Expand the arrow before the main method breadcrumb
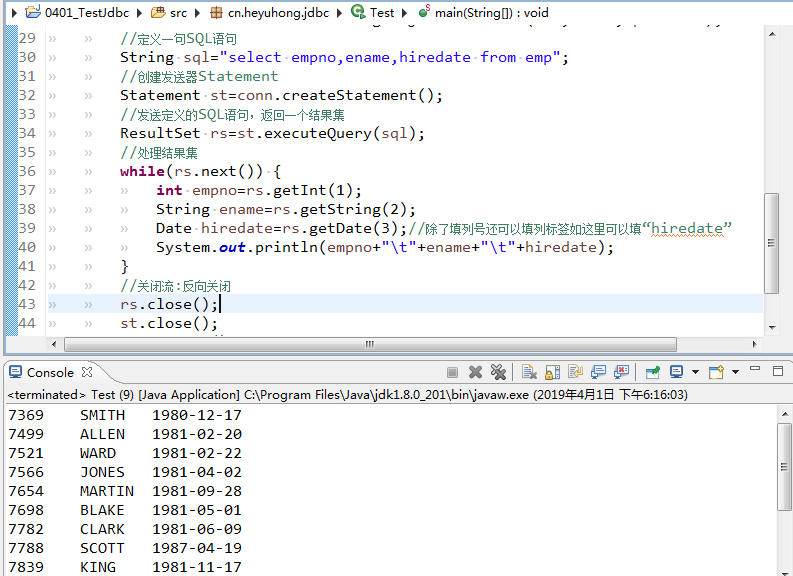The width and height of the screenshot is (793, 576). tap(405, 13)
